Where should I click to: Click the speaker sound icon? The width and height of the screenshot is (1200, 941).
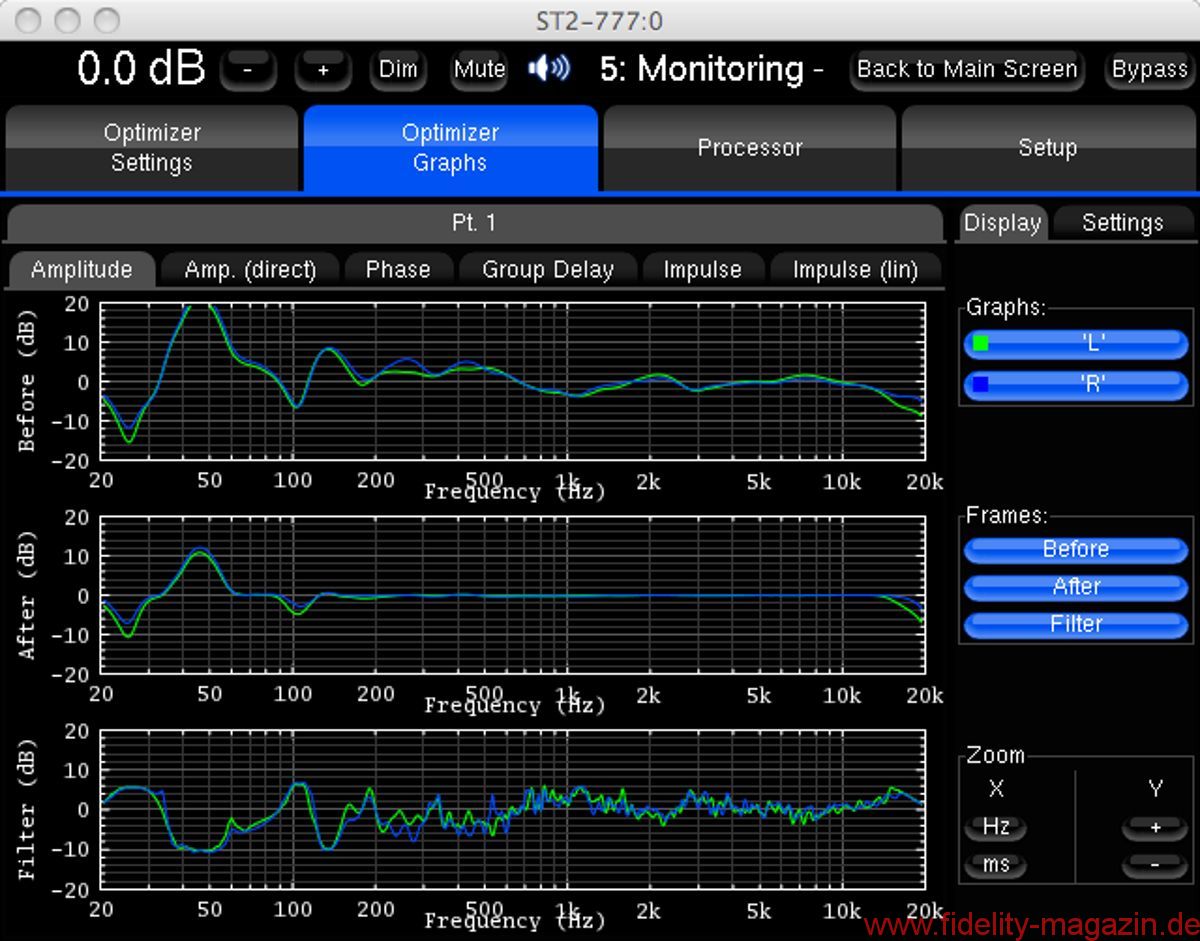[549, 69]
